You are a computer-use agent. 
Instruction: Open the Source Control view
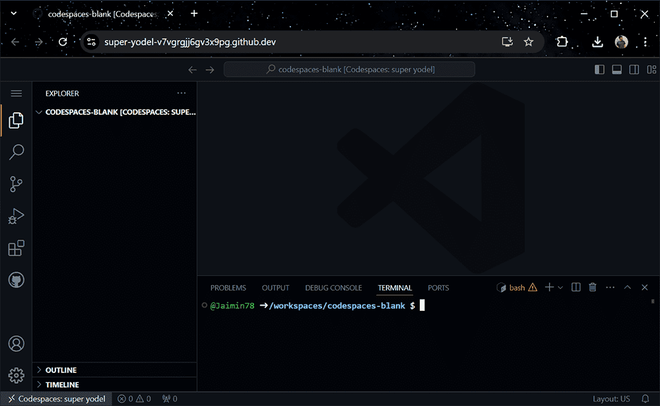16,184
